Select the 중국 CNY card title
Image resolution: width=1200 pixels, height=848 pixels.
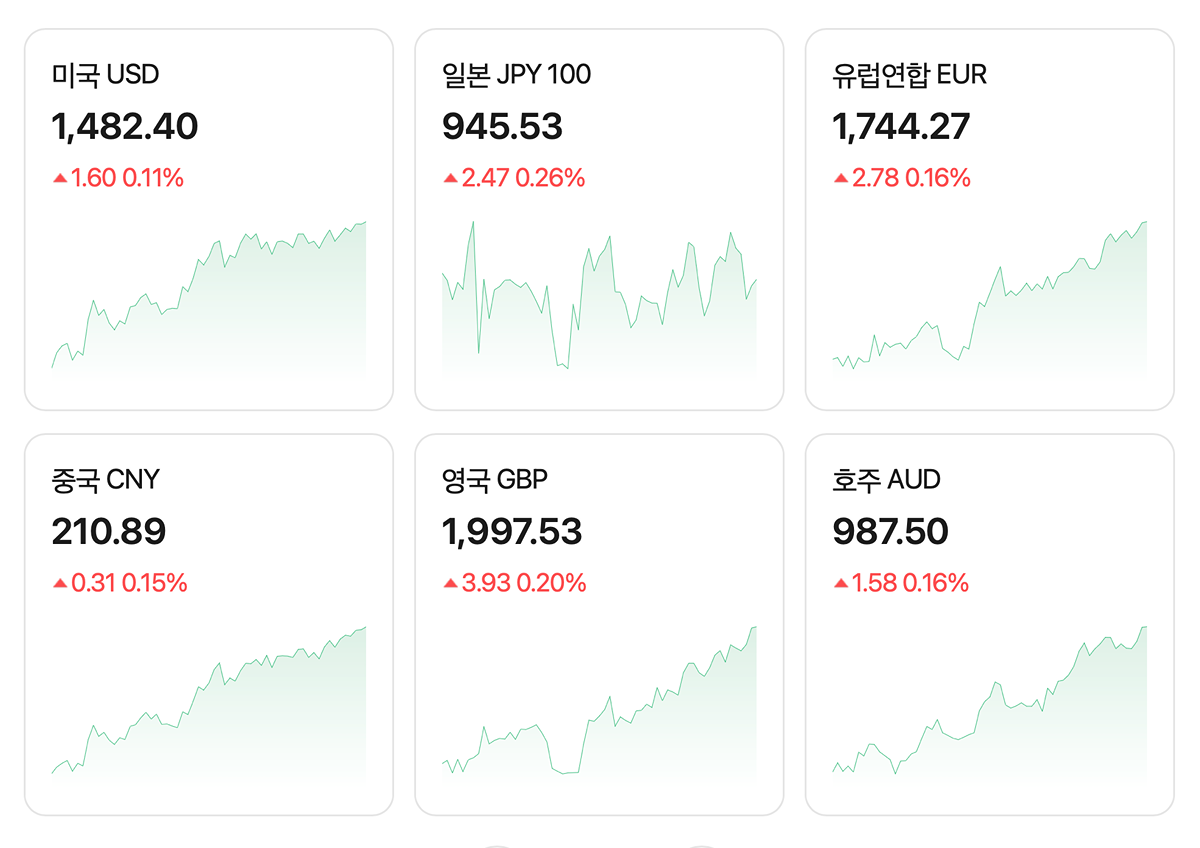(105, 480)
